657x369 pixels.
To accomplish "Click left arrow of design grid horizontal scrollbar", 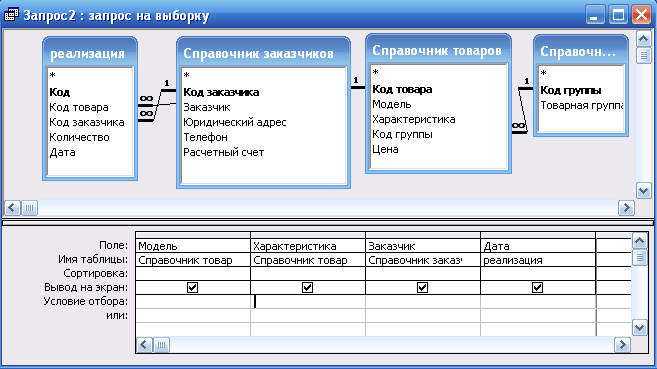I will pyautogui.click(x=144, y=345).
